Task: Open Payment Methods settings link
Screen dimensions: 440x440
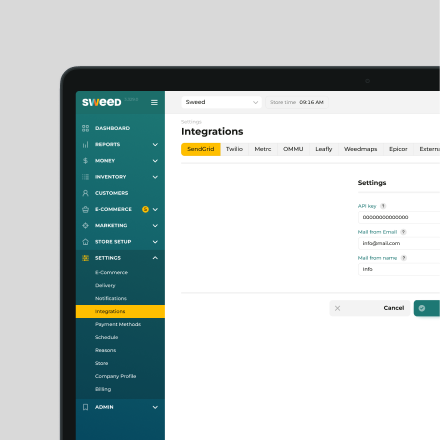Action: coord(118,324)
